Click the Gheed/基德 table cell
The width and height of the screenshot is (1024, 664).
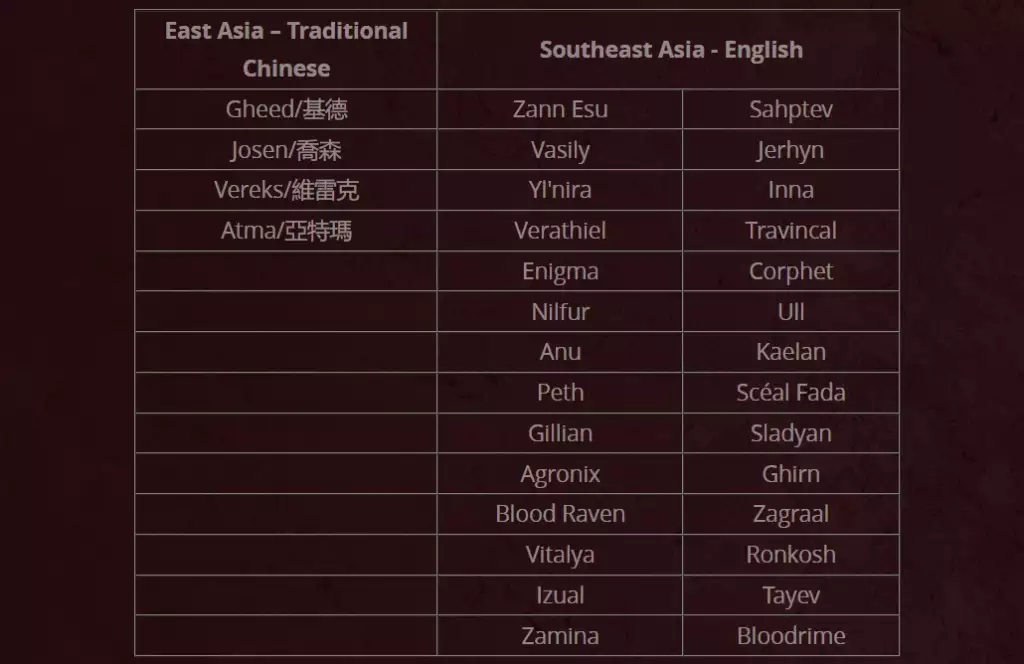coord(286,109)
